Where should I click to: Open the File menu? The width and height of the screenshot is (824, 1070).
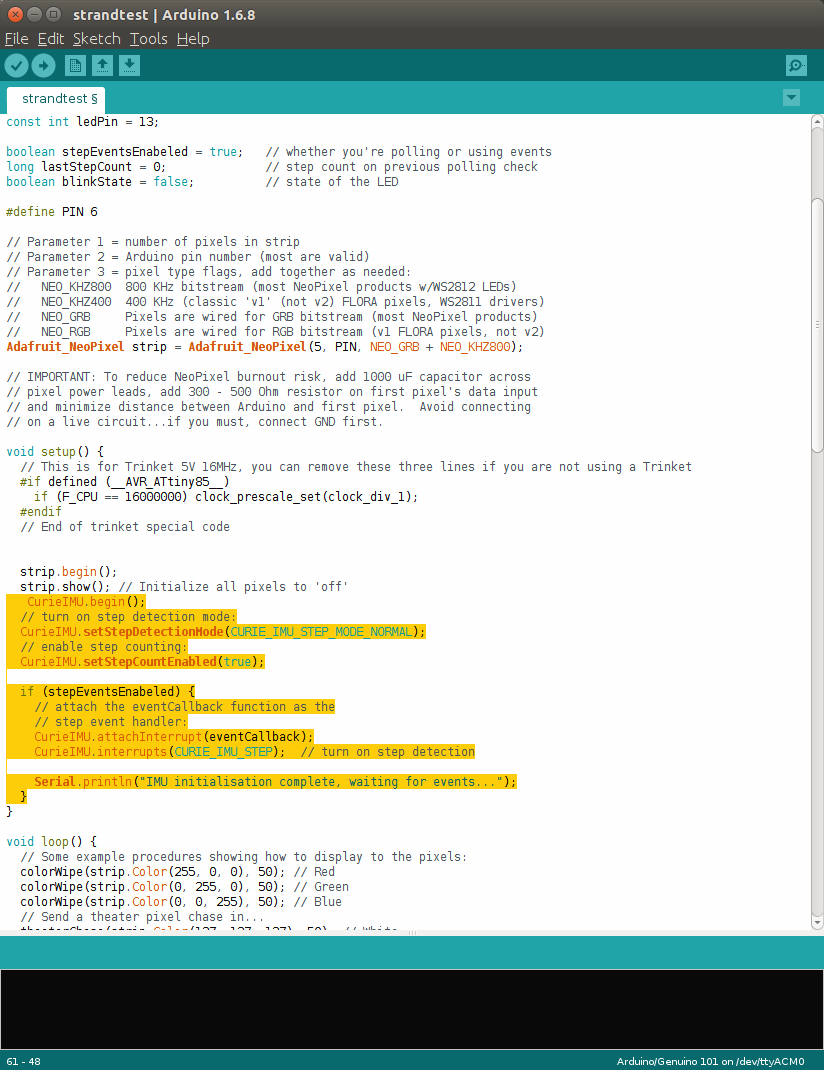(x=16, y=39)
